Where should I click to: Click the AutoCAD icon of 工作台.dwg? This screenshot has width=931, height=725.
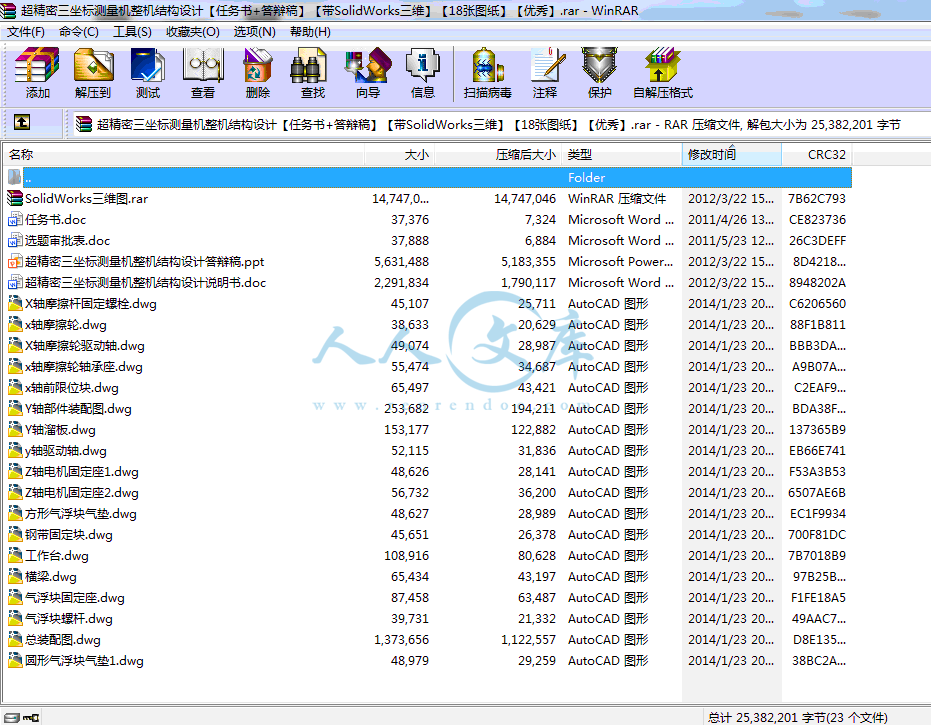pyautogui.click(x=15, y=556)
